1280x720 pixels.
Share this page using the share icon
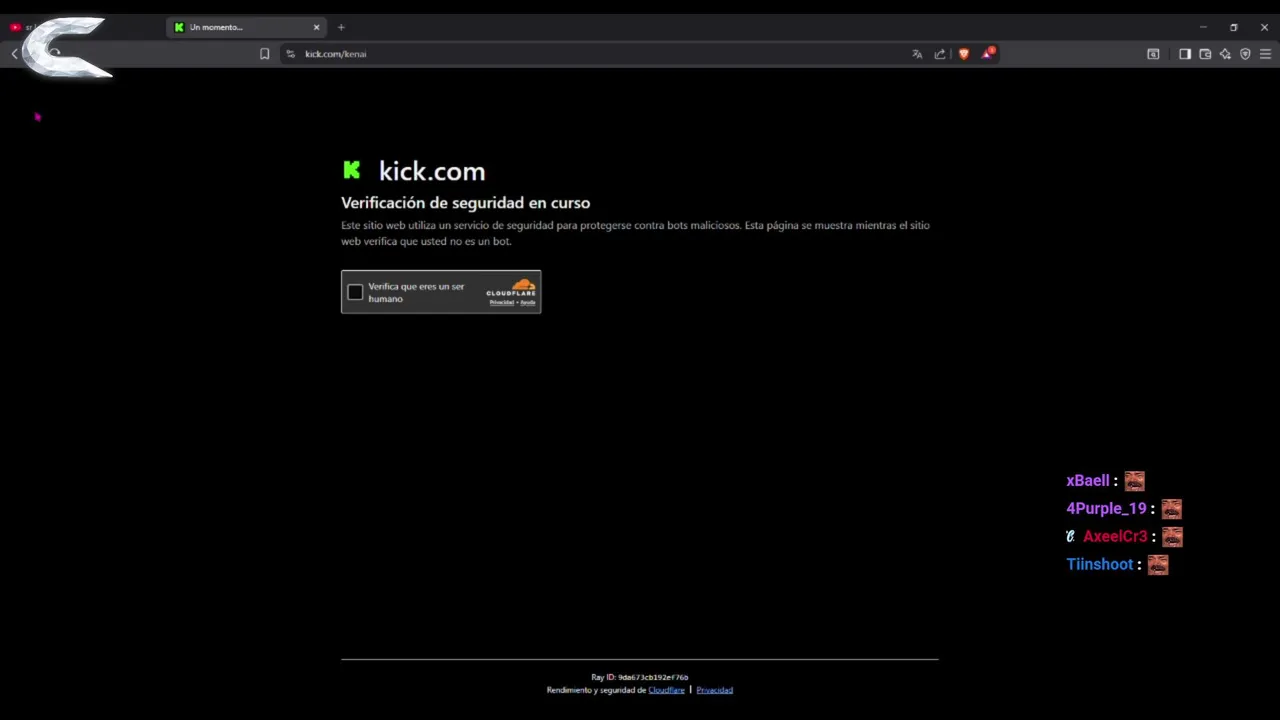pyautogui.click(x=940, y=54)
